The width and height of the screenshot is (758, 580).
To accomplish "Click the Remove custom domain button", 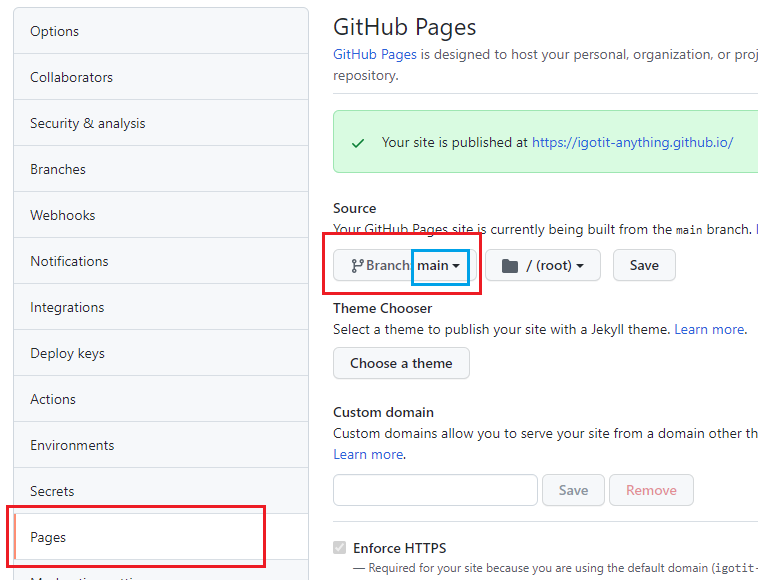I will pos(651,490).
